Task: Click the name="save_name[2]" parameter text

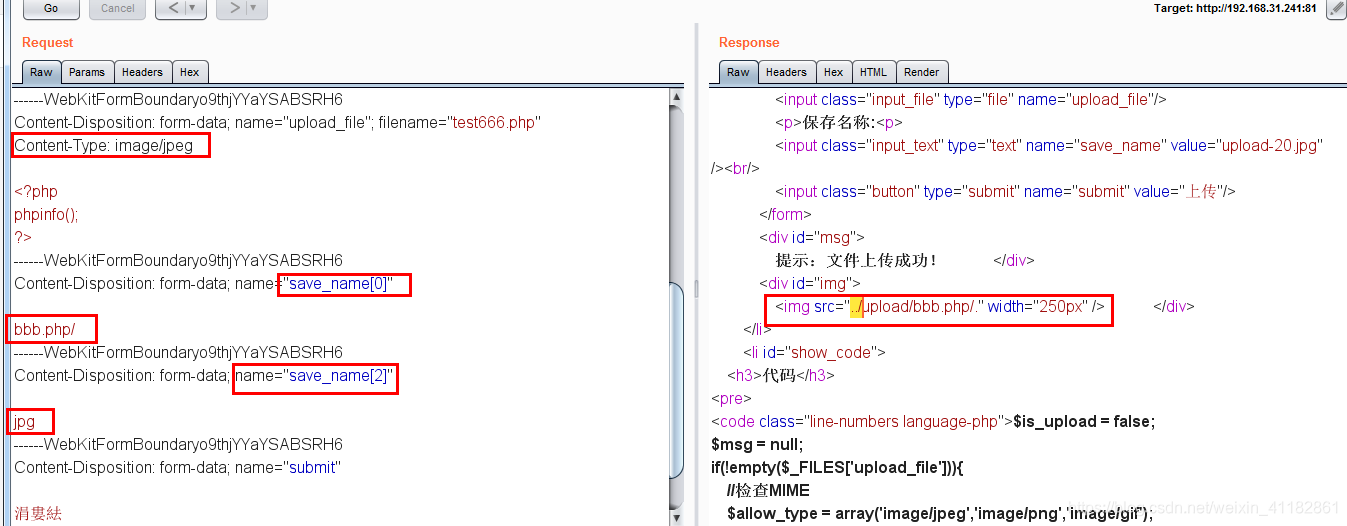Action: (314, 376)
